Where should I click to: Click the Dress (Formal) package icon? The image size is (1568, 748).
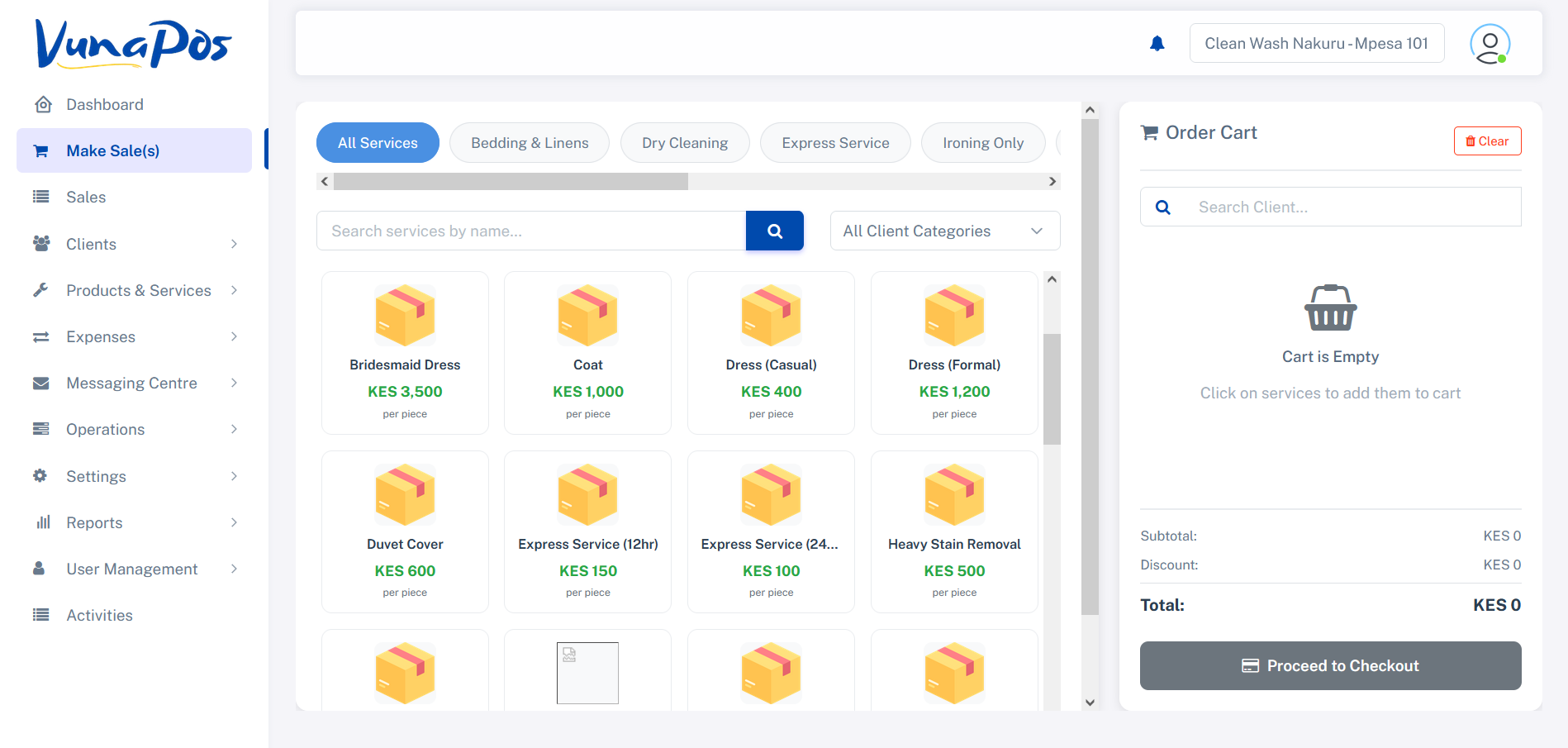pyautogui.click(x=954, y=315)
